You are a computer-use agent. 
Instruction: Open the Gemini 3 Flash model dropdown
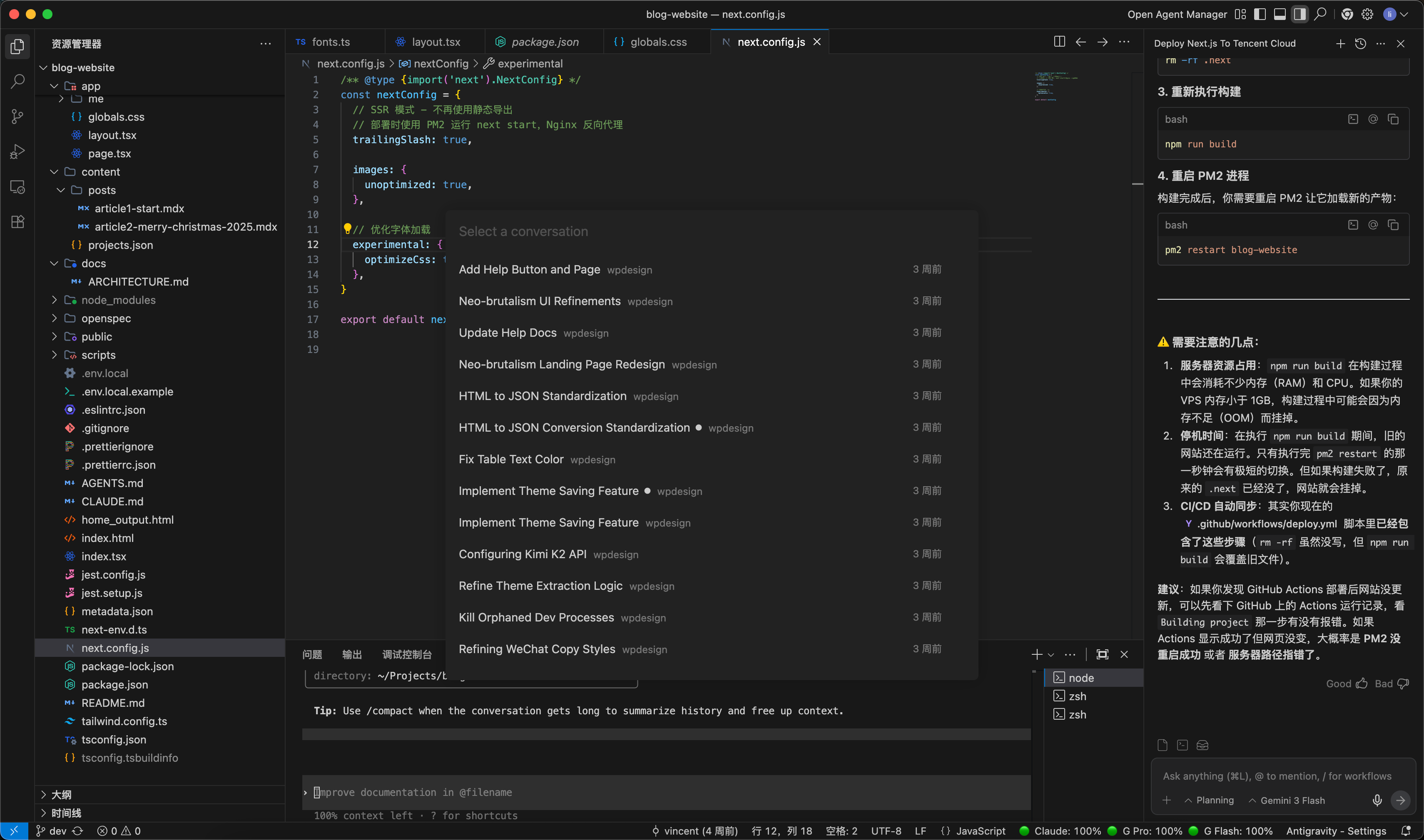click(1287, 800)
